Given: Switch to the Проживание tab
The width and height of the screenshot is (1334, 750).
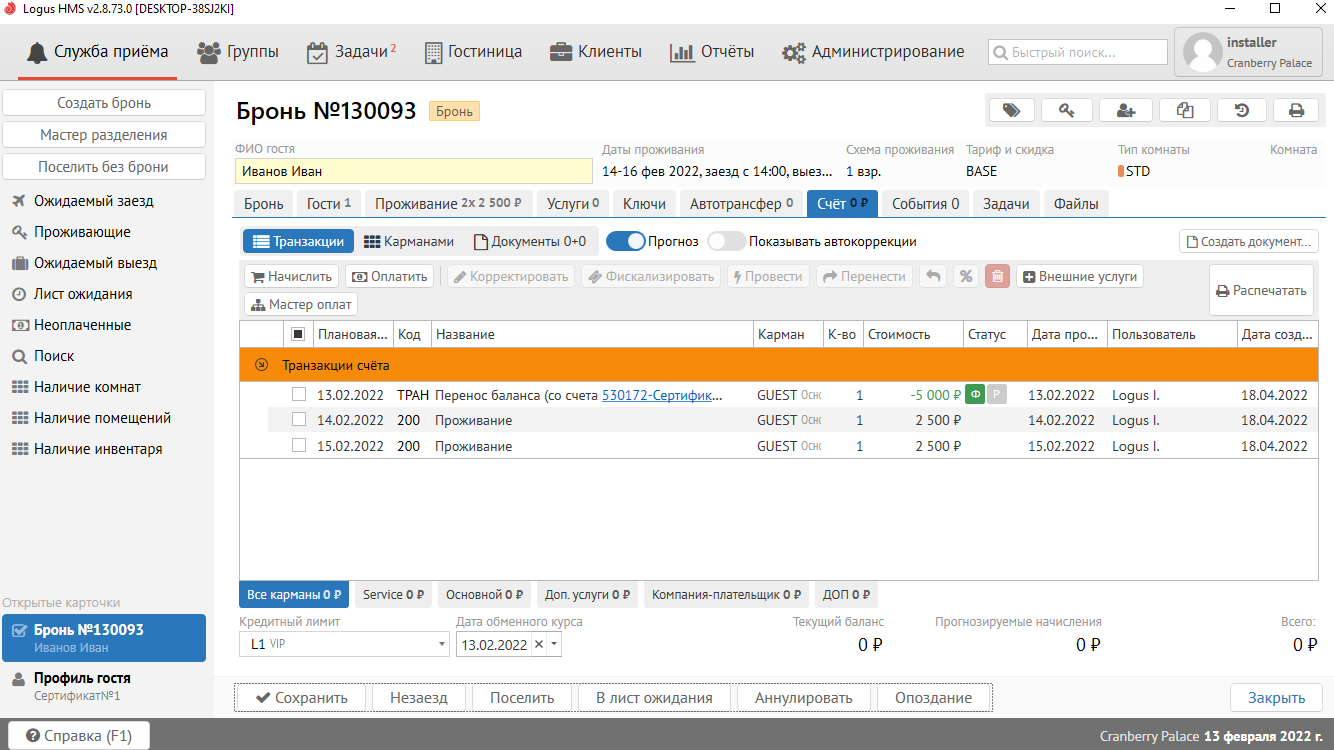Looking at the screenshot, I should [448, 204].
